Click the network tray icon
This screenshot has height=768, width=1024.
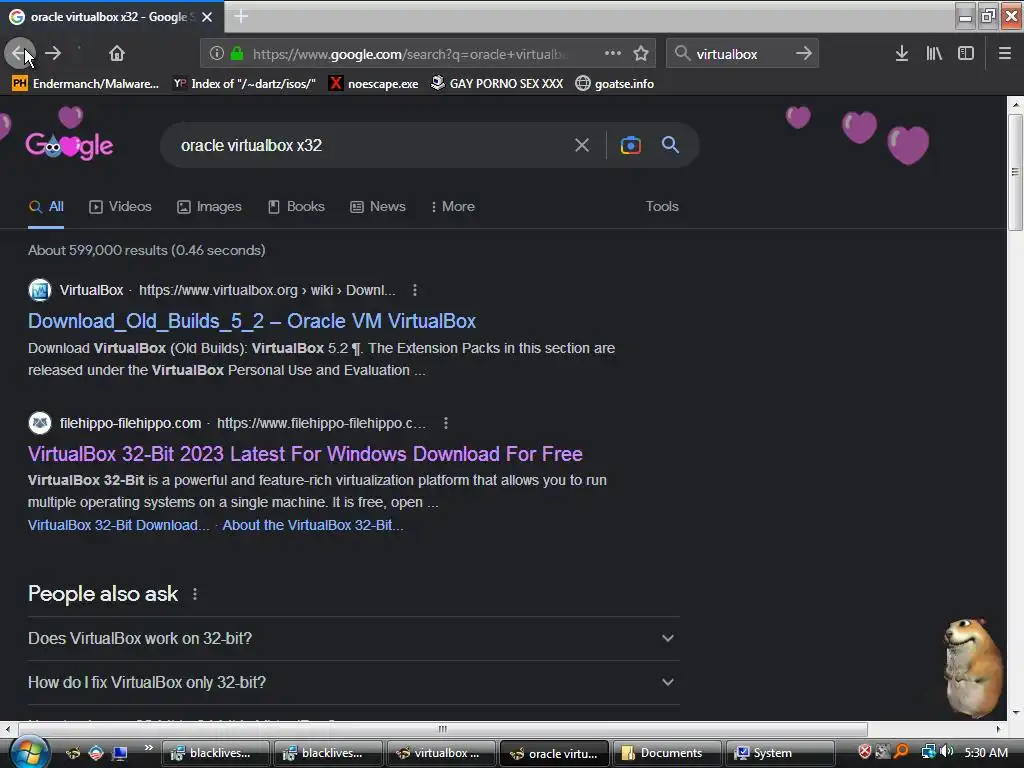coord(928,752)
